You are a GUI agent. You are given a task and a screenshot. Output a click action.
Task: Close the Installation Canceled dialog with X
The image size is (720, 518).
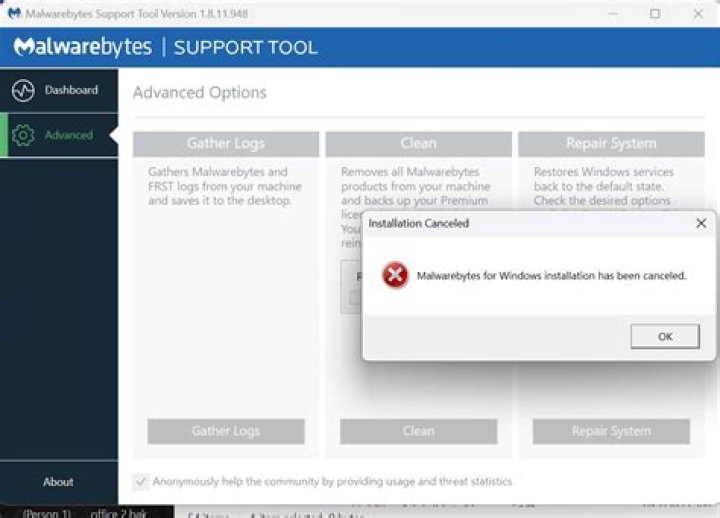[x=701, y=223]
